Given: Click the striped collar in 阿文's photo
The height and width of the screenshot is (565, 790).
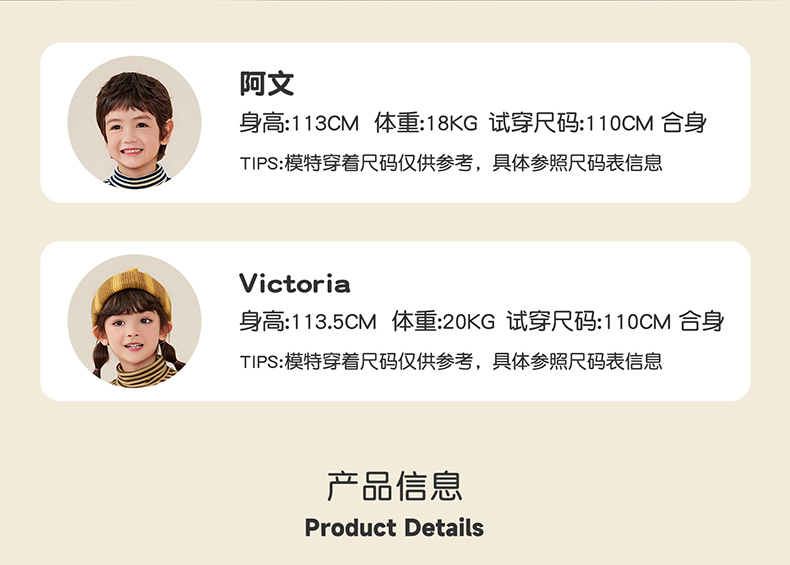Looking at the screenshot, I should click(137, 177).
